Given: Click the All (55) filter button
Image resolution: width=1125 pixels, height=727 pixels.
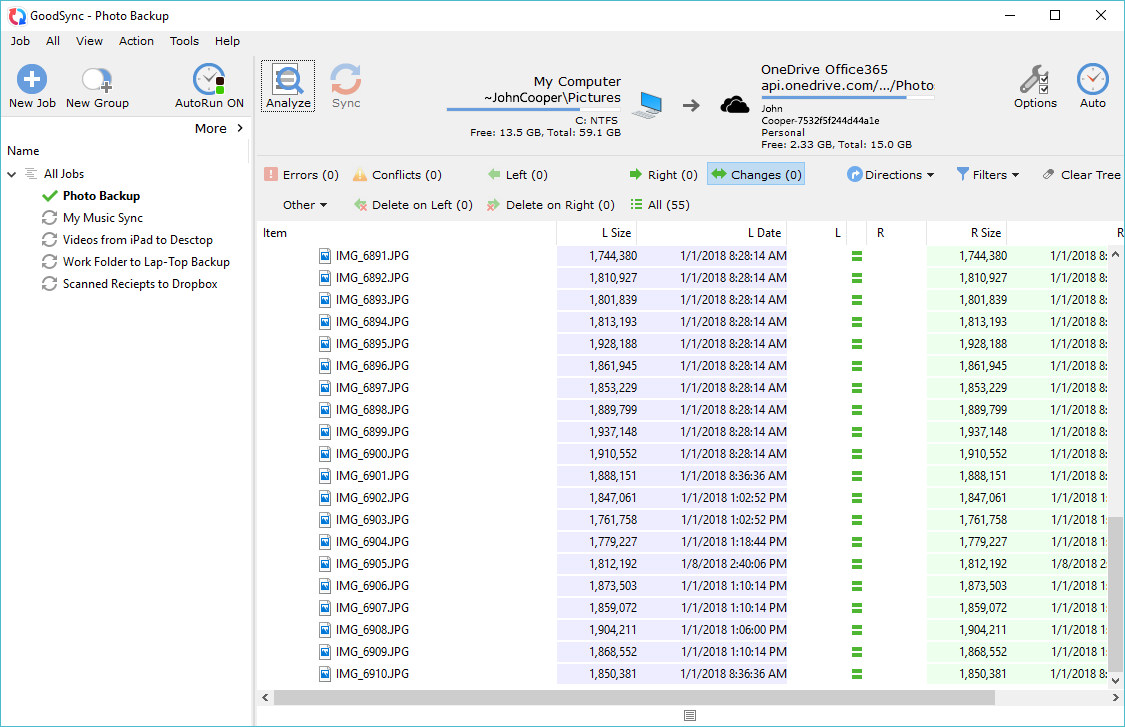Looking at the screenshot, I should (659, 205).
